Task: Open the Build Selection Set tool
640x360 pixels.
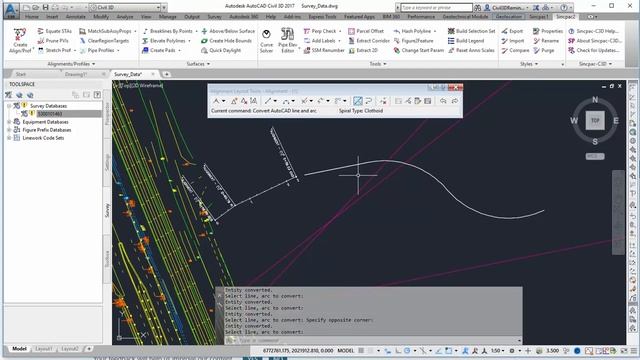Action: click(x=471, y=31)
